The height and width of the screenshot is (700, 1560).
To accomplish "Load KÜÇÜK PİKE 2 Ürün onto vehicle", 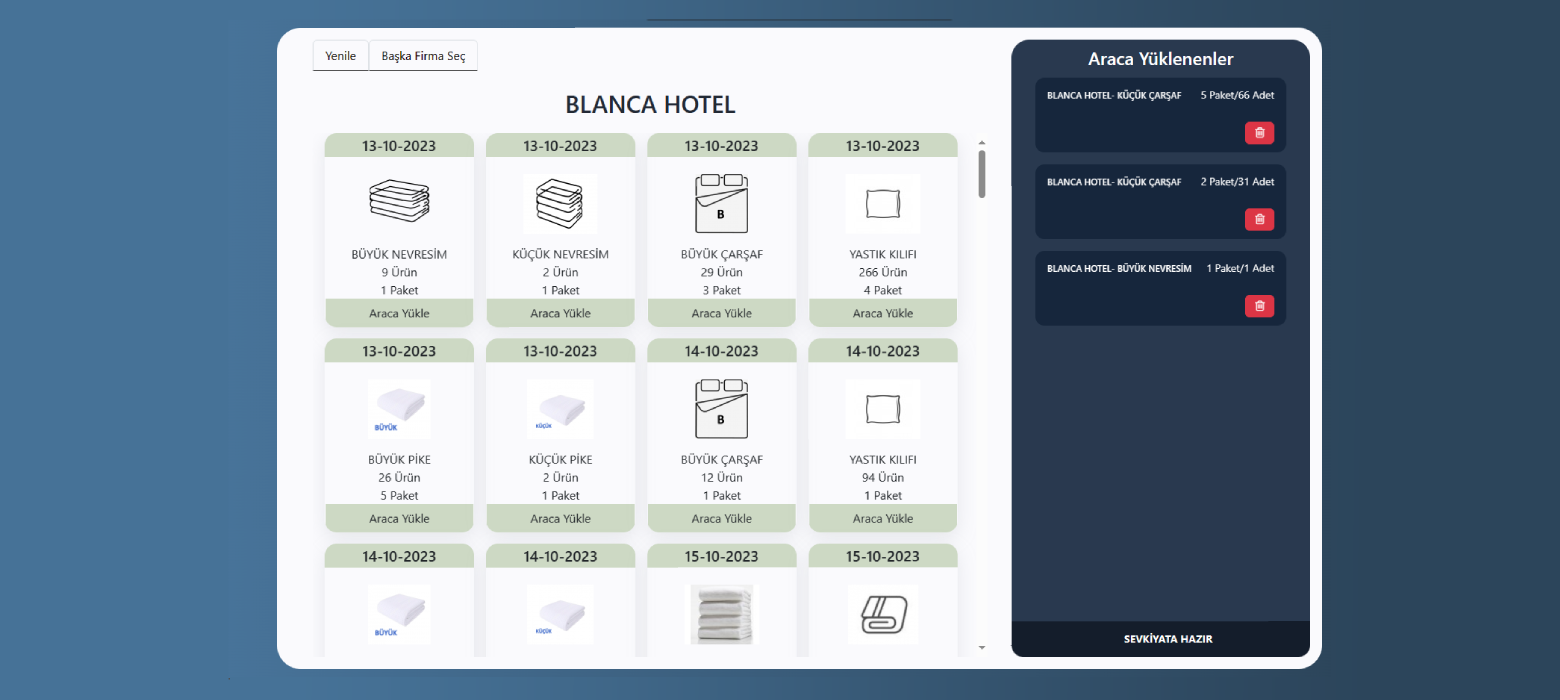I will [x=560, y=518].
